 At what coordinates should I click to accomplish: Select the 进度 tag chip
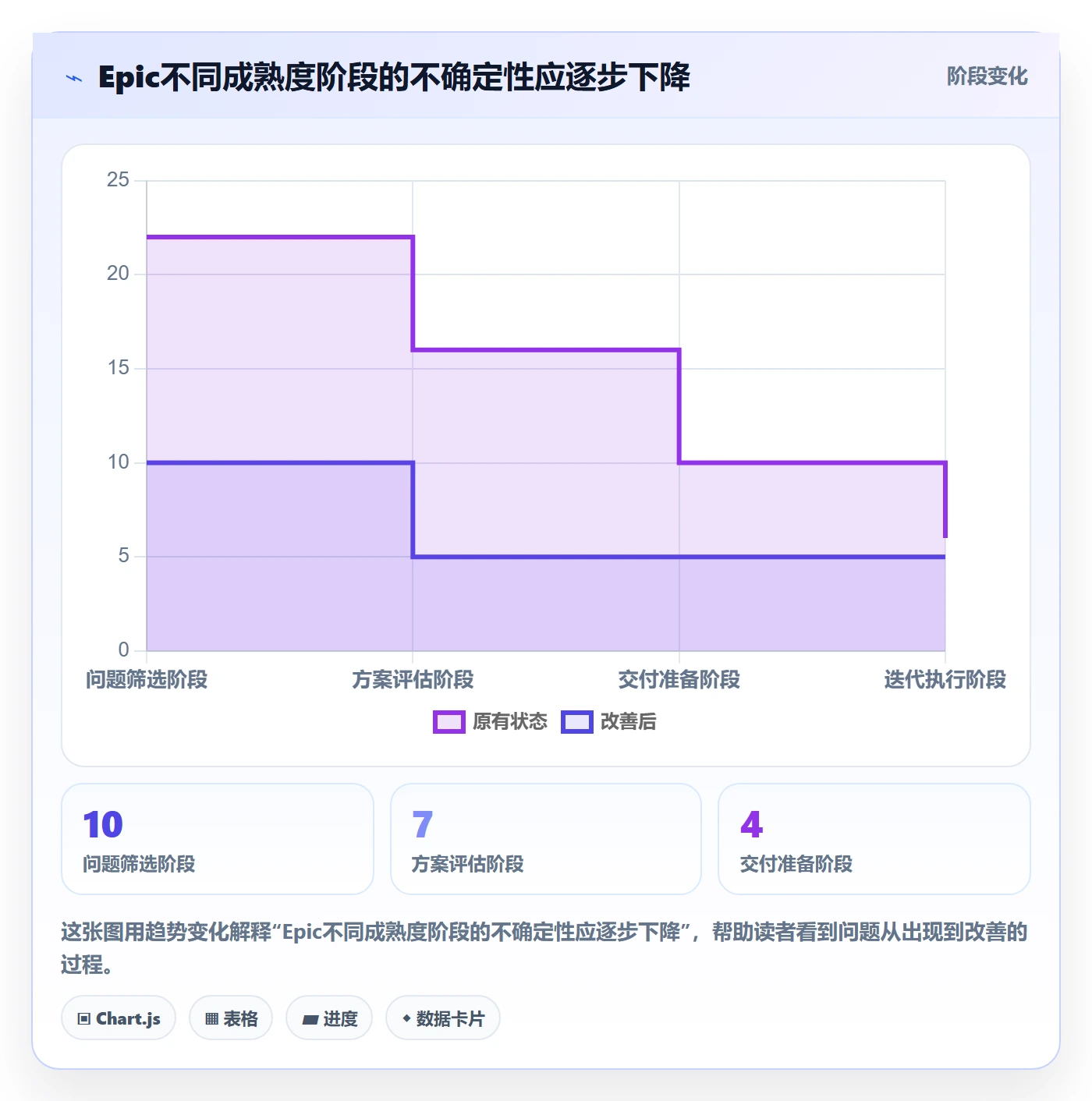click(329, 1018)
